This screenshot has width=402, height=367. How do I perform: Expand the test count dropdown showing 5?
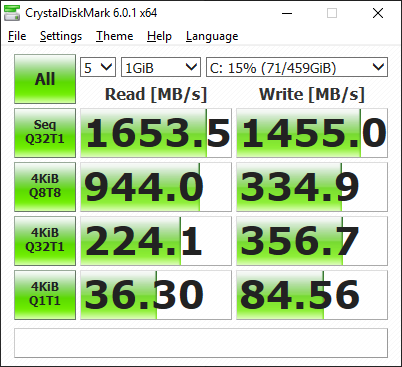[98, 68]
